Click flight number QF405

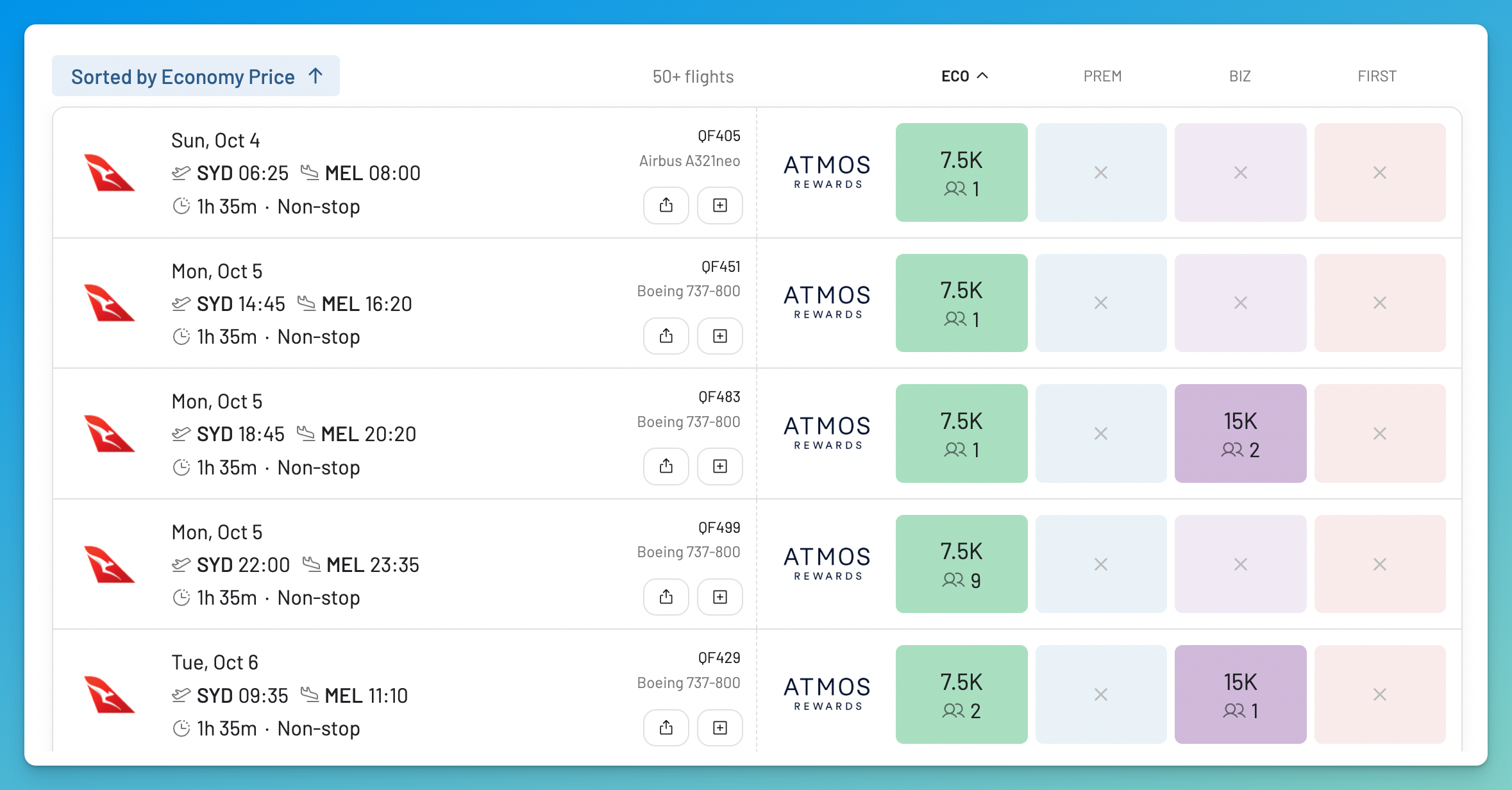coord(719,136)
